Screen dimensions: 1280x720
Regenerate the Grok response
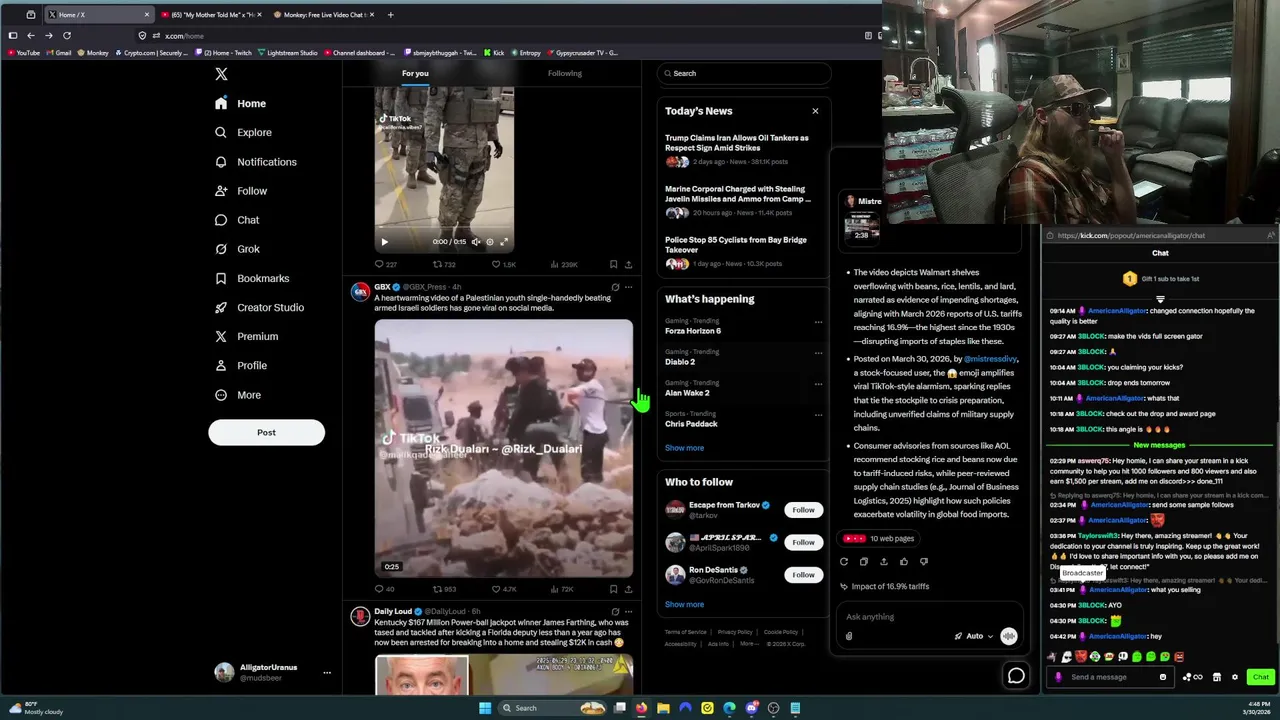(844, 562)
